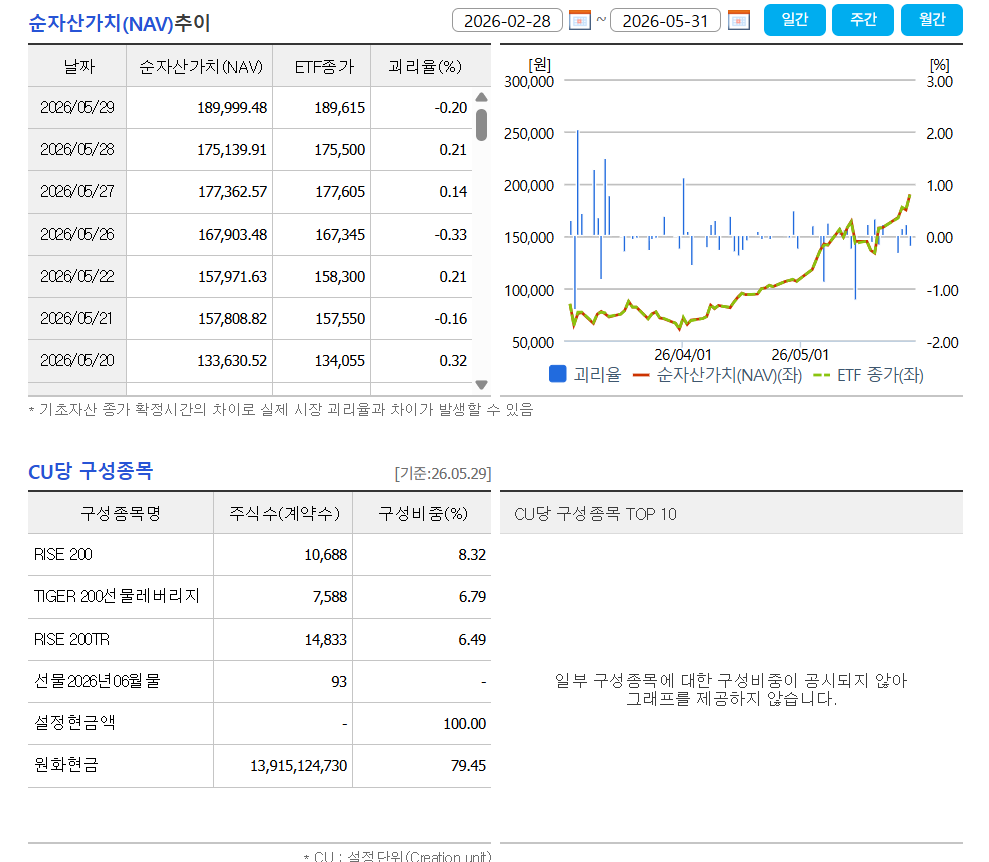
Task: Click the 기준:26.05.29 reference date label
Action: click(443, 474)
